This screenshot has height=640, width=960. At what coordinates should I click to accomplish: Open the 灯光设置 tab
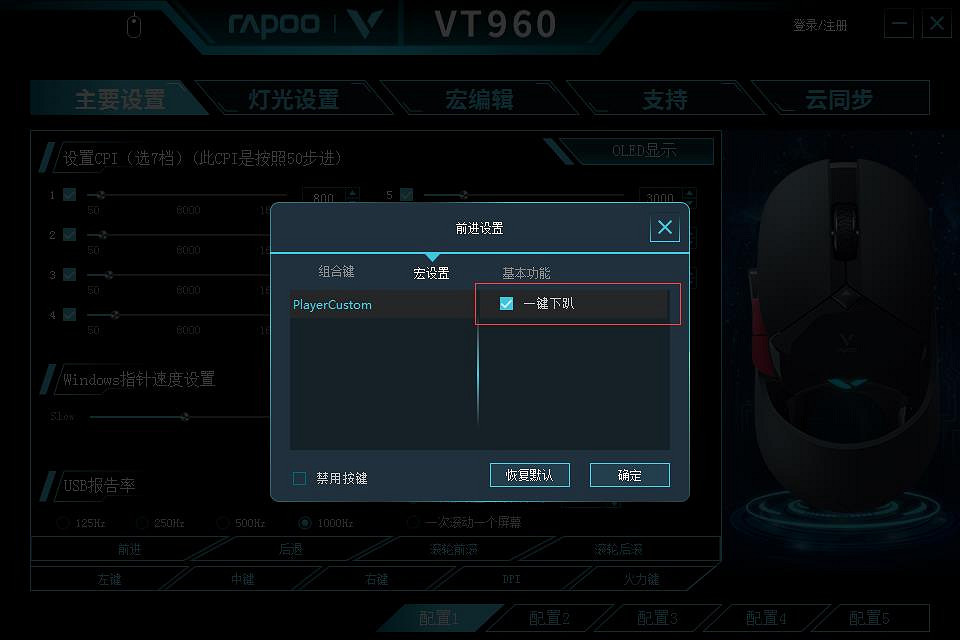[x=293, y=99]
